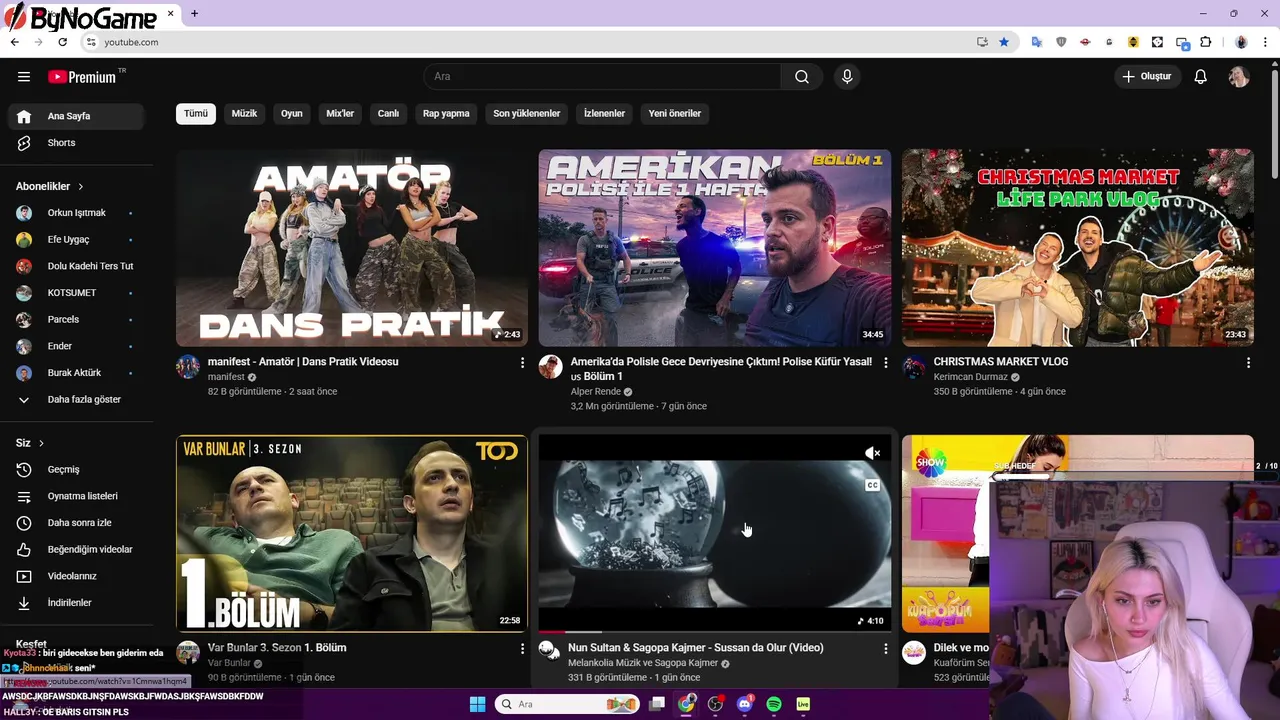
Task: Open Var Bunlar 3. Sezon thumbnail
Action: [352, 533]
